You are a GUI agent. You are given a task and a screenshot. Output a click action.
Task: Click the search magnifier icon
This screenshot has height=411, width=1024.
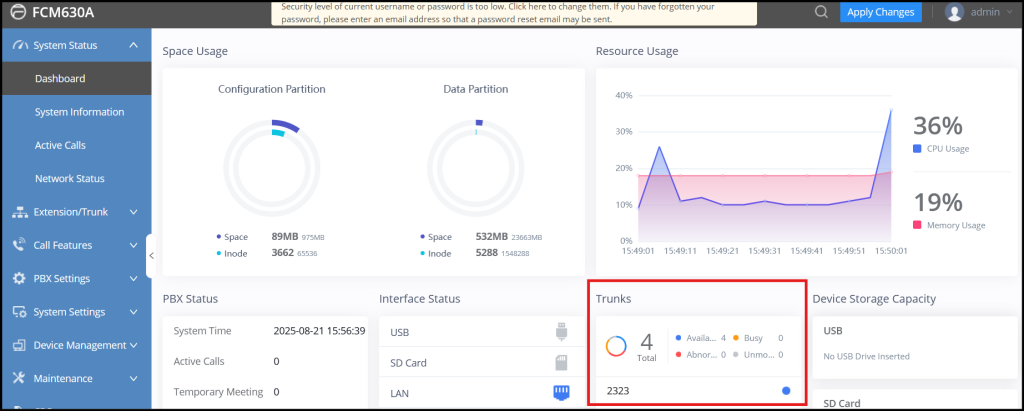point(821,12)
